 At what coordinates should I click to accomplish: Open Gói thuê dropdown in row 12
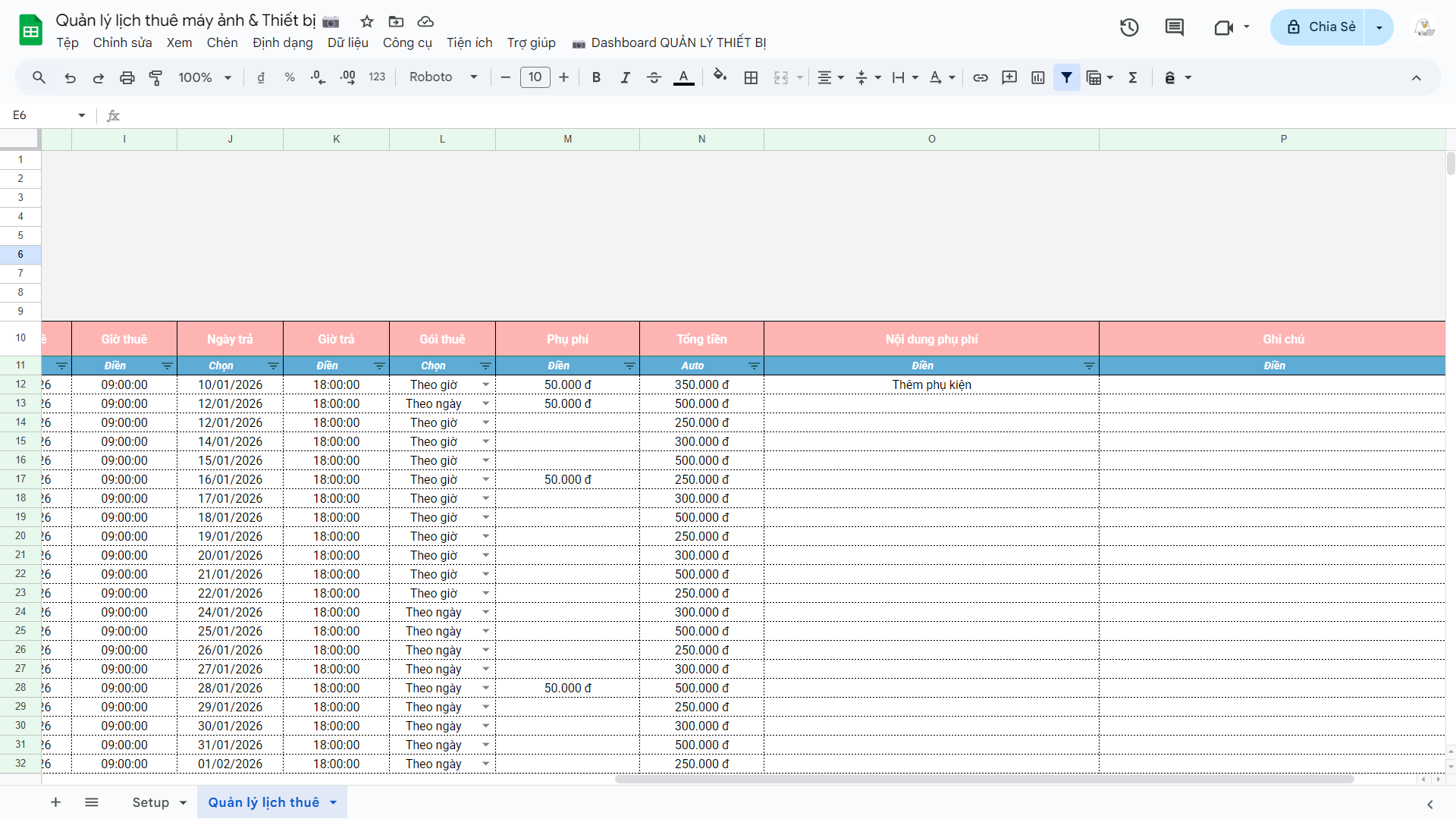click(485, 385)
